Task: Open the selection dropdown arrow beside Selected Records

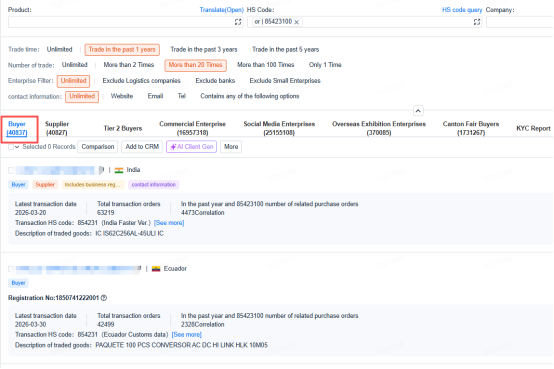Action: [x=17, y=147]
